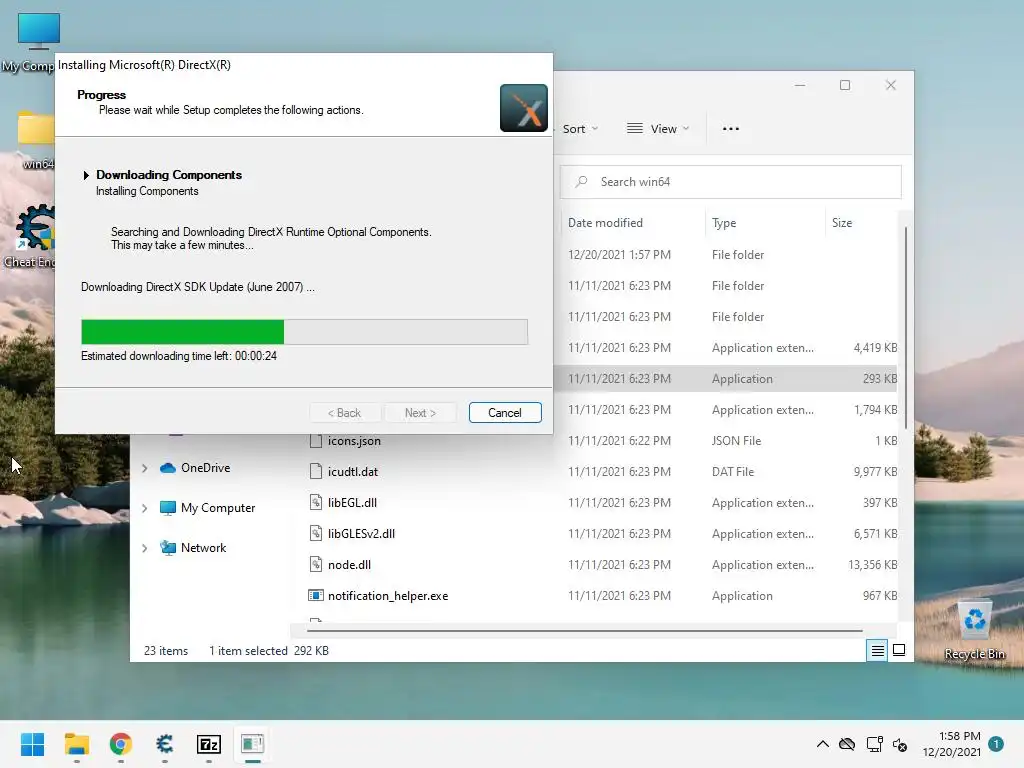Select OneDrive in the navigation pane
This screenshot has width=1024, height=768.
(205, 468)
